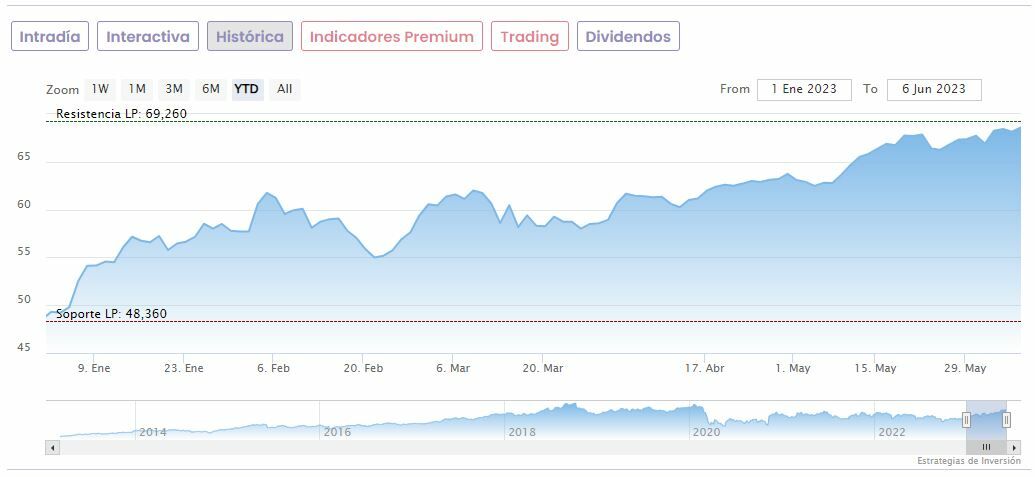Show the Dividendos tab
This screenshot has width=1035, height=477.
(x=628, y=37)
